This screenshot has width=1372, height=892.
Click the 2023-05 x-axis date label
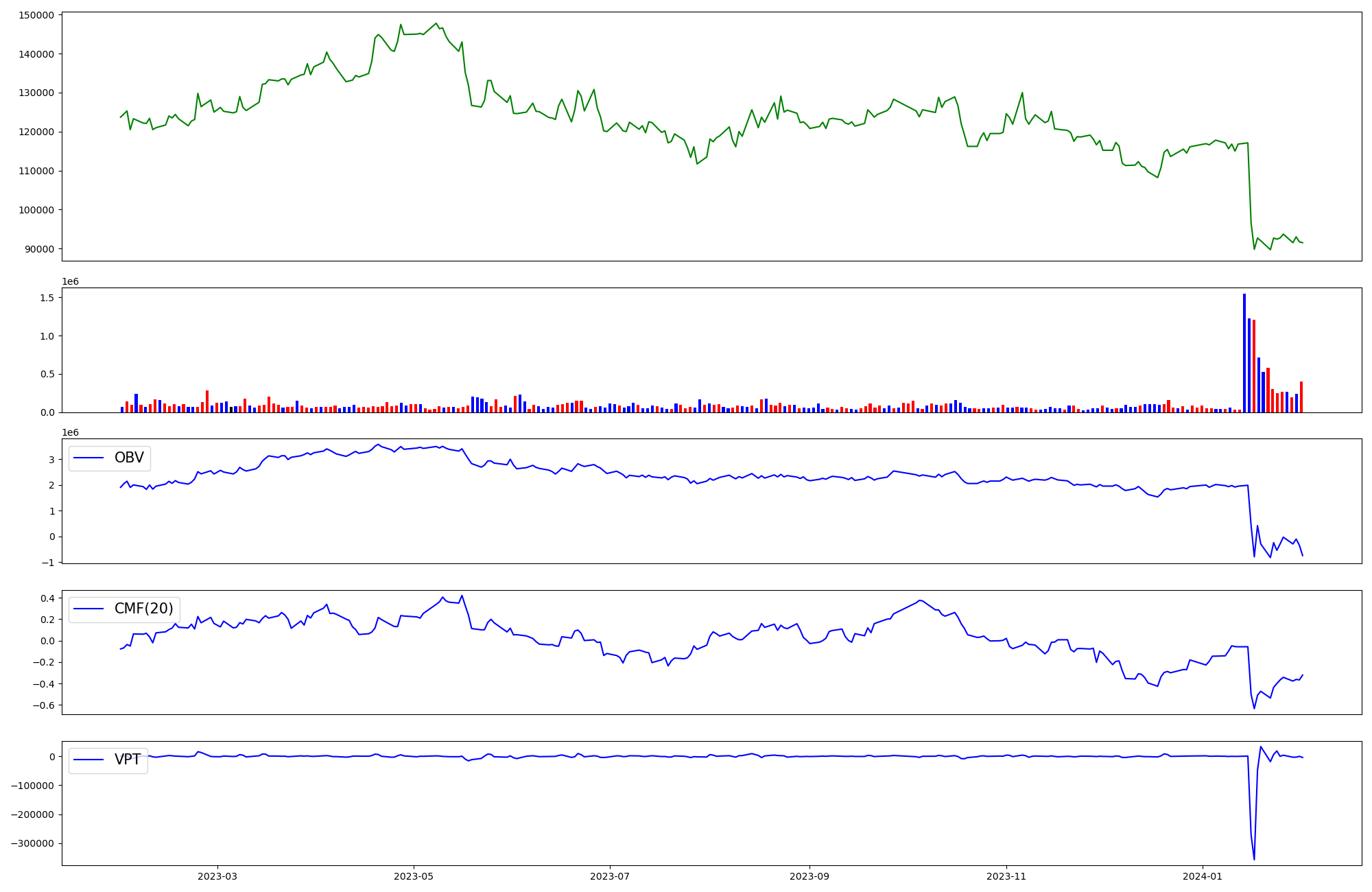pyautogui.click(x=414, y=876)
